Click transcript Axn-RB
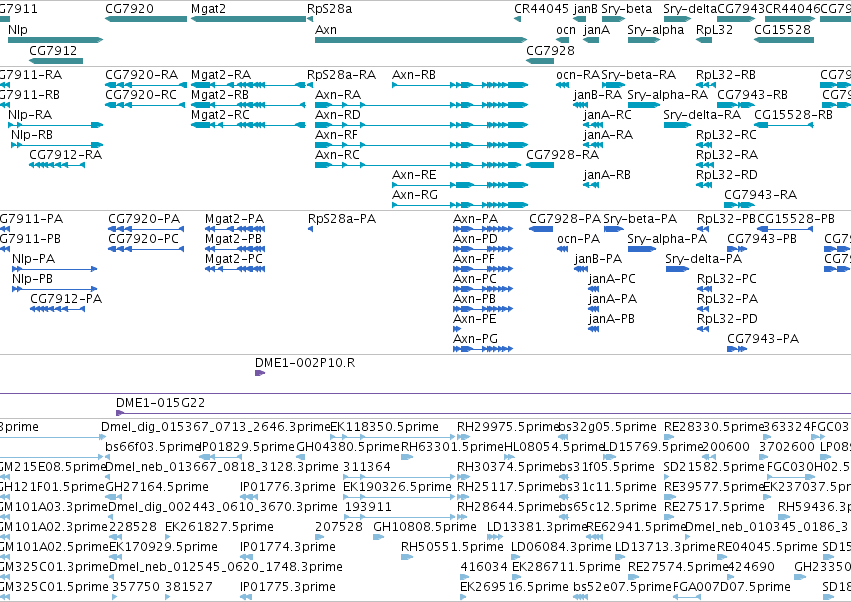851x602 pixels. [414, 75]
